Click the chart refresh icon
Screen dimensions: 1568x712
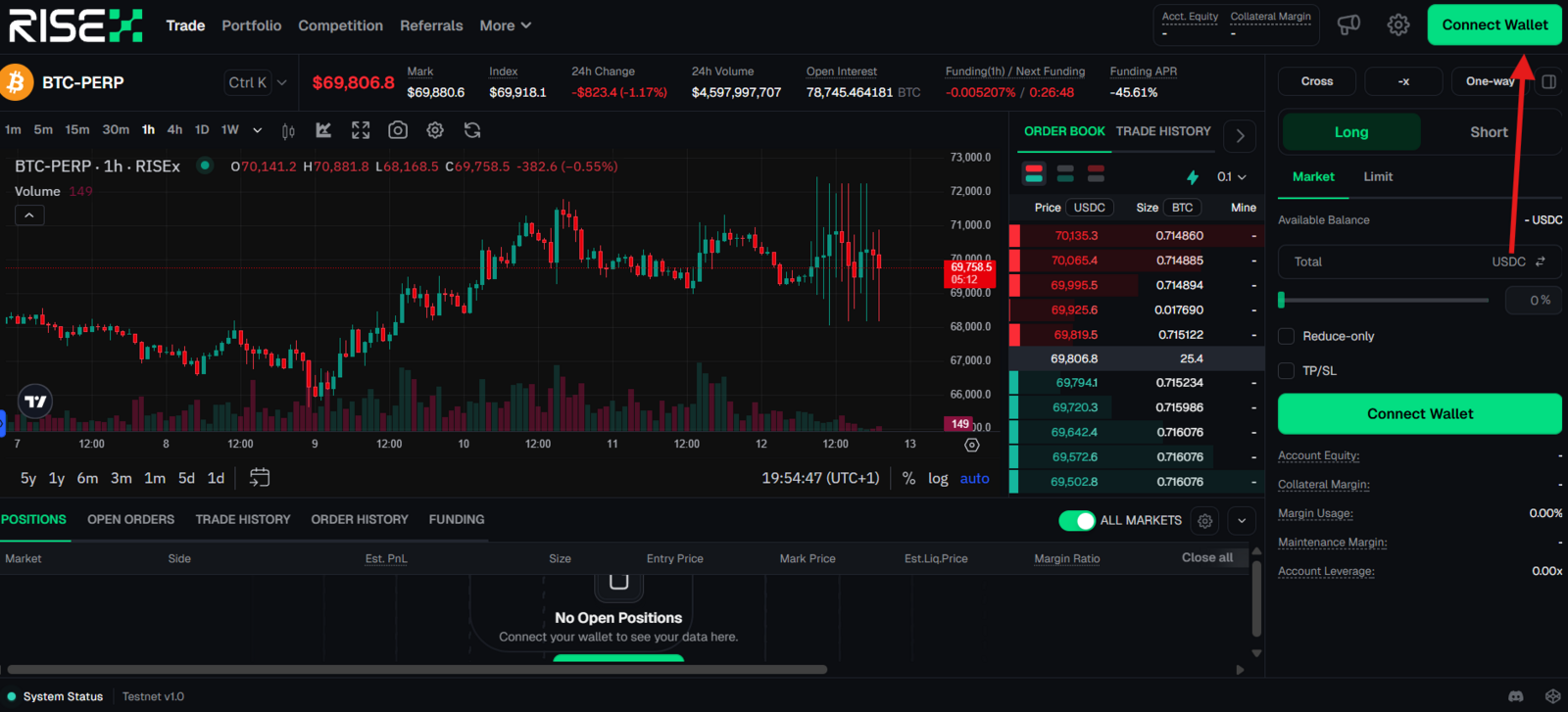click(x=472, y=130)
